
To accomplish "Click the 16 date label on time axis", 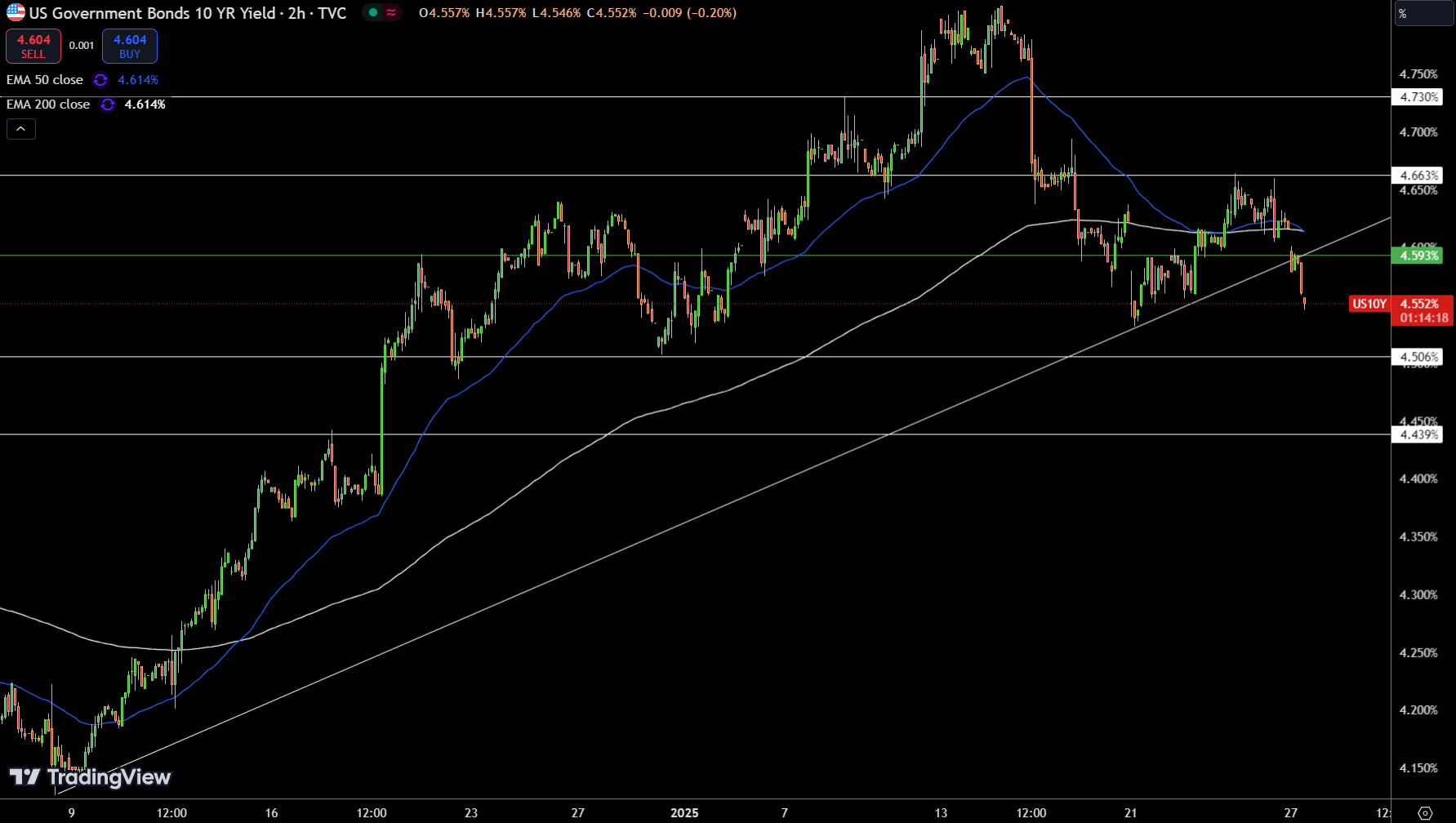I will coord(272,813).
